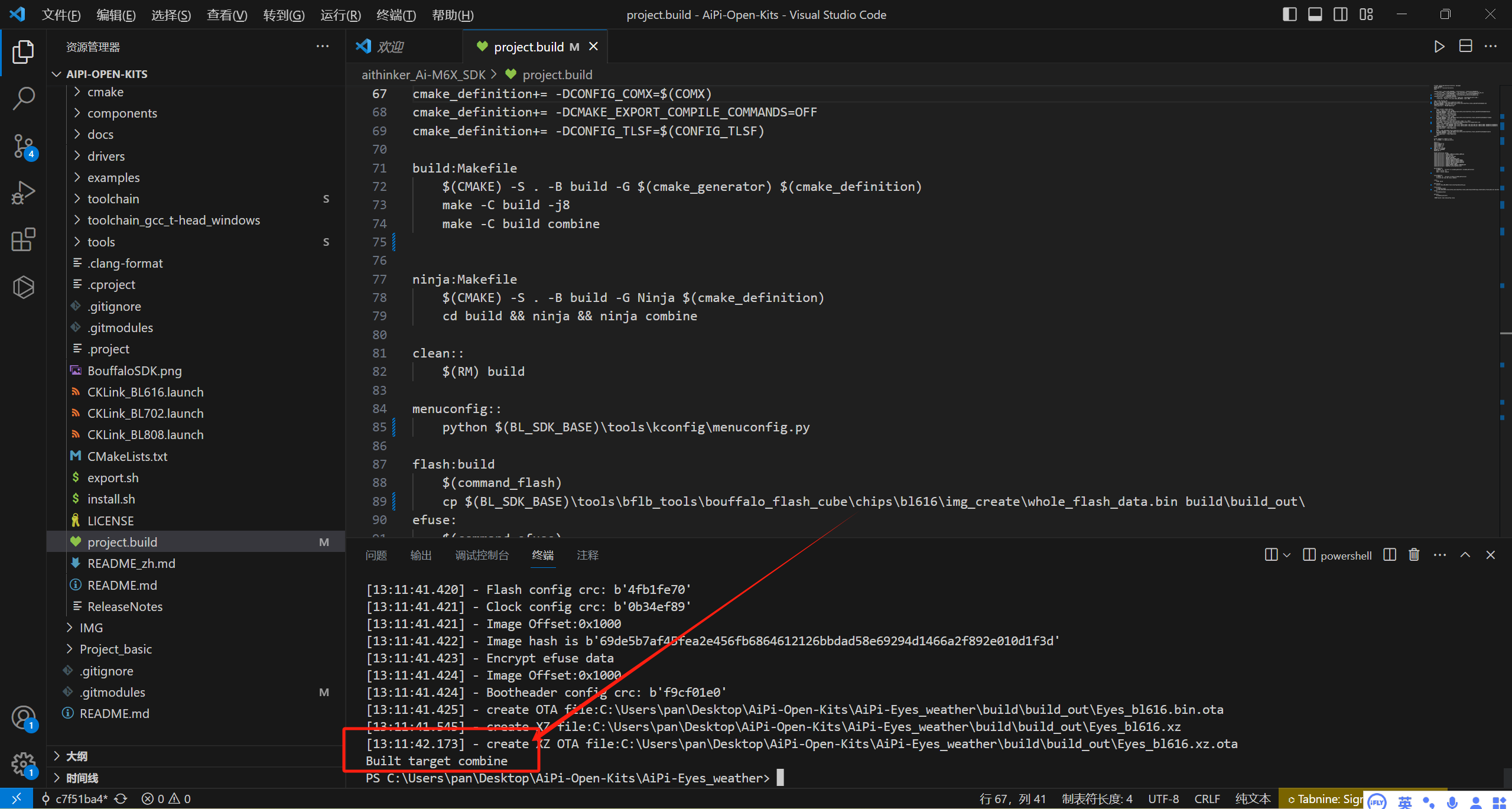
Task: Open the hexagon icon view in activity bar
Action: click(x=23, y=287)
